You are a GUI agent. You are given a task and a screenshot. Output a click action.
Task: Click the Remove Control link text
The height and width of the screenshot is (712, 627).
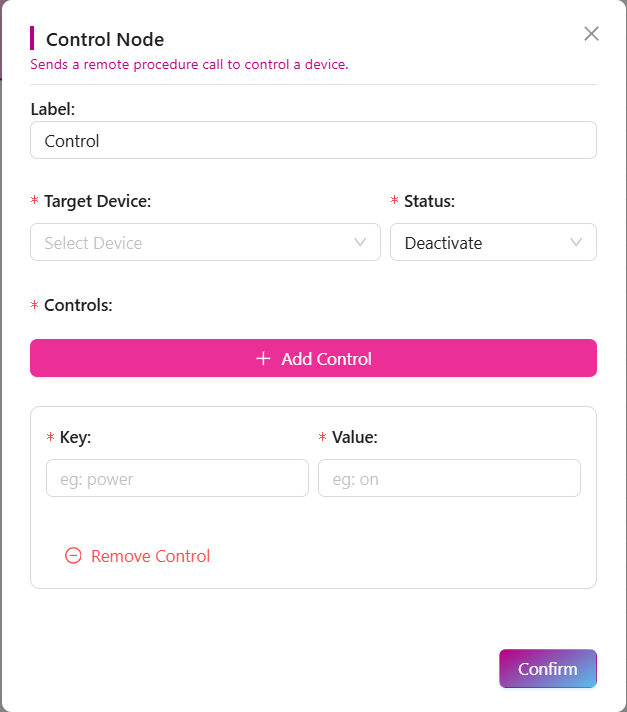pos(150,556)
